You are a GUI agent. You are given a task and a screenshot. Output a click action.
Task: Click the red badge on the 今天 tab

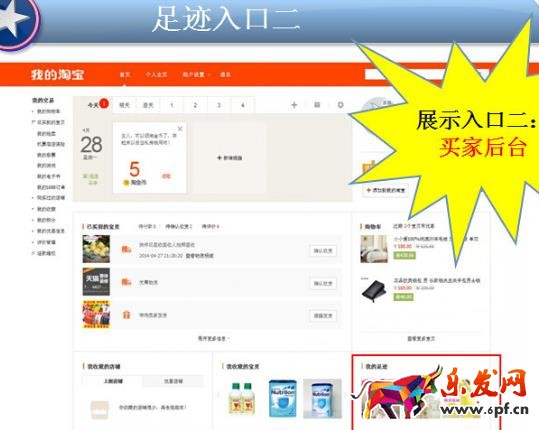[x=104, y=103]
